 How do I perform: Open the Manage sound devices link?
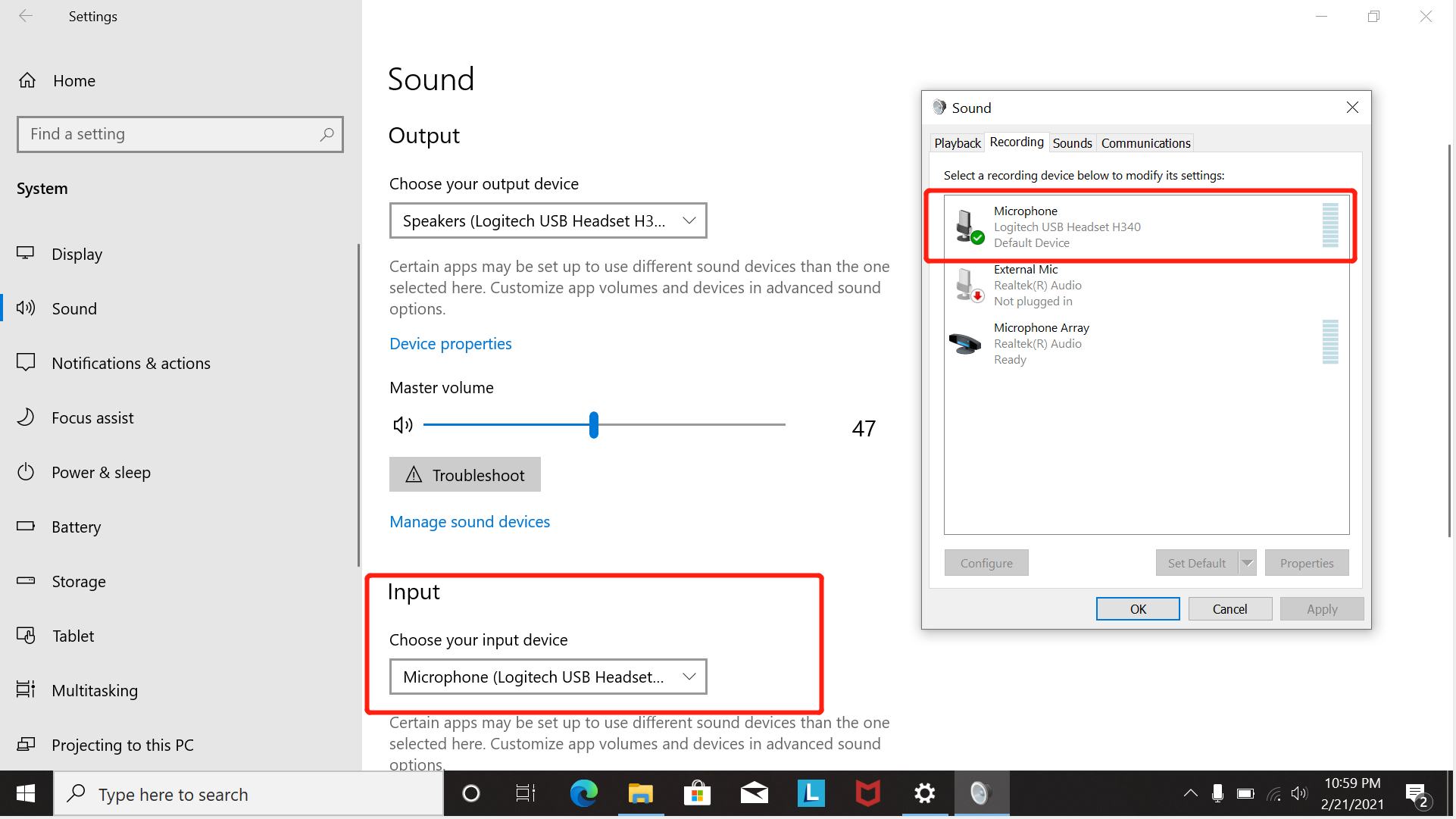(470, 521)
